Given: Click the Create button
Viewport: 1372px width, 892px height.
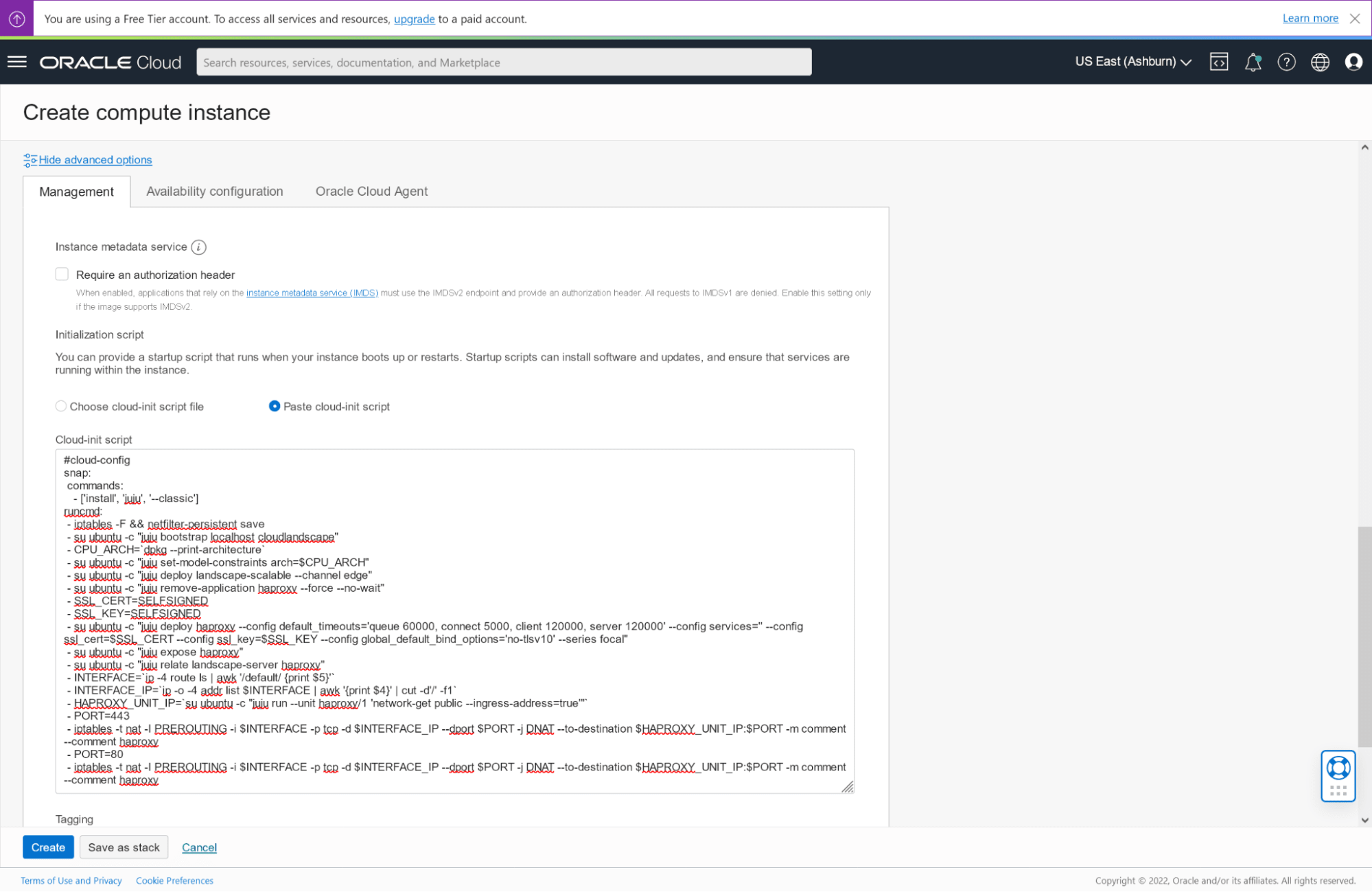Looking at the screenshot, I should pos(48,847).
